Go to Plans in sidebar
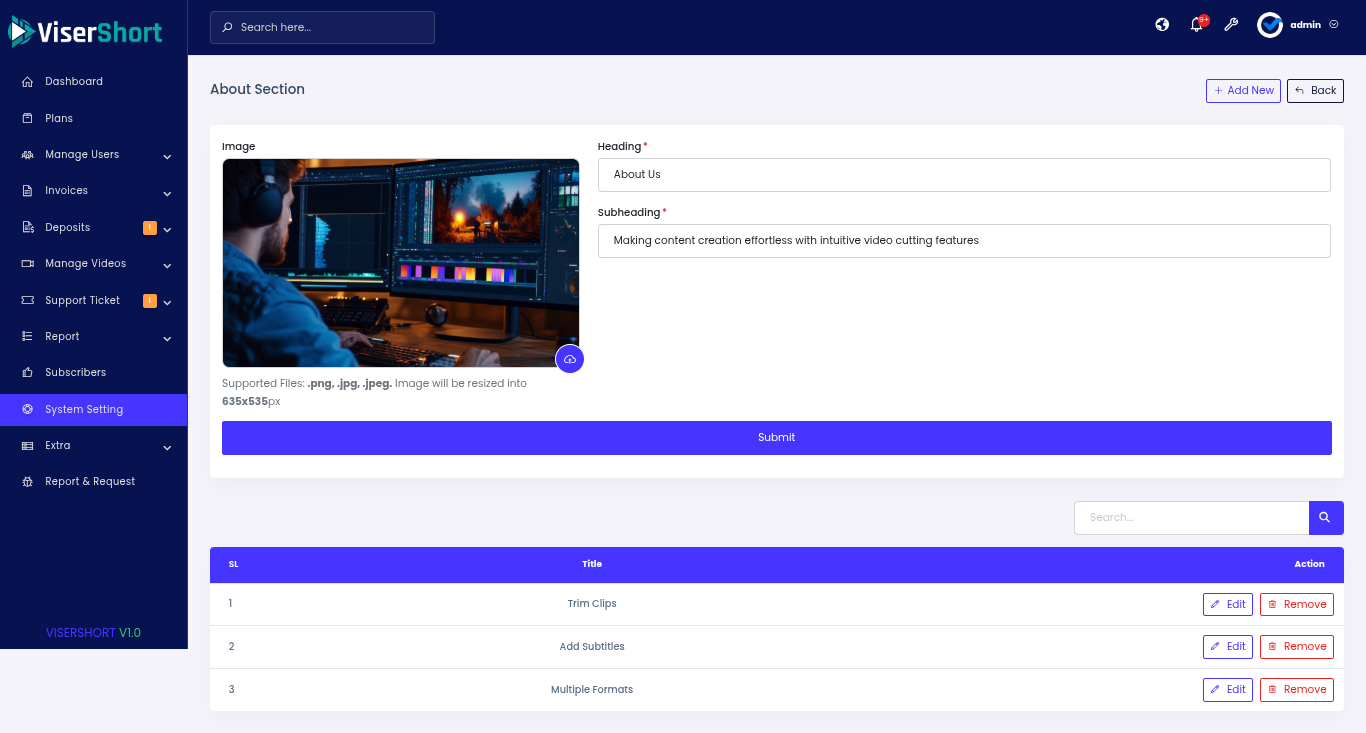Image resolution: width=1366 pixels, height=733 pixels. (x=59, y=118)
